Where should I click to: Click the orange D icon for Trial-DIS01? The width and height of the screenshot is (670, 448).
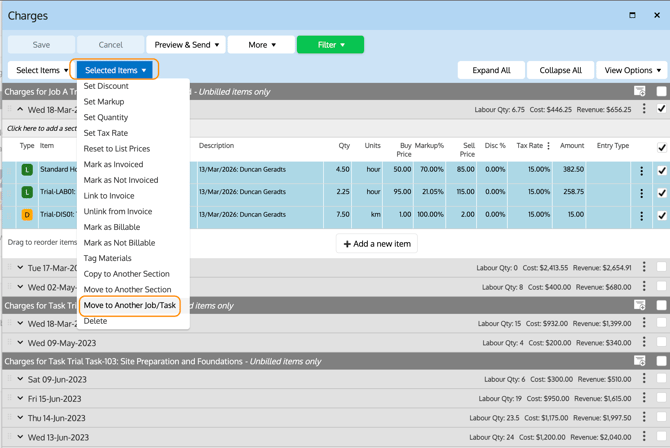(x=27, y=215)
